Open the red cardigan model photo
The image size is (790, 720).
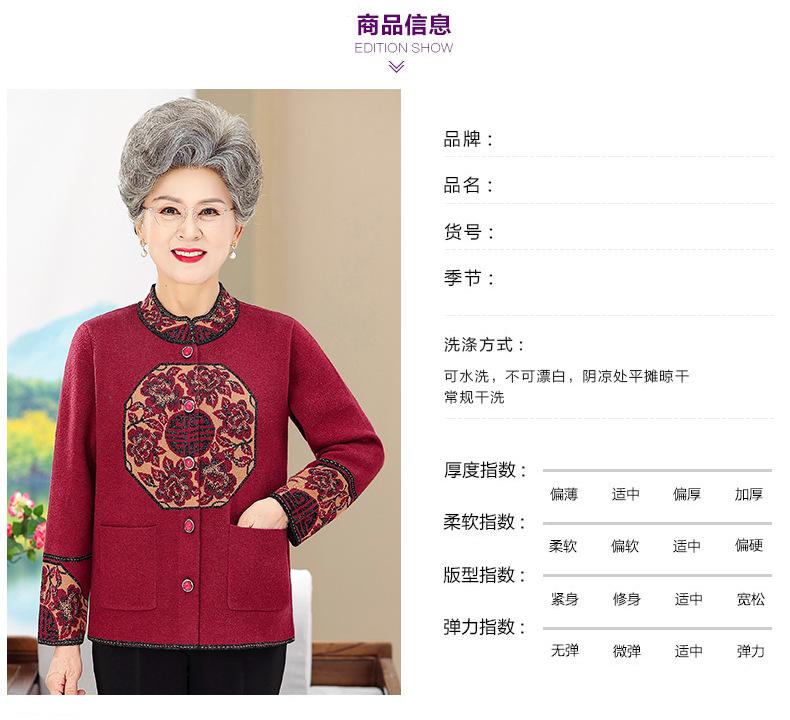pyautogui.click(x=204, y=392)
